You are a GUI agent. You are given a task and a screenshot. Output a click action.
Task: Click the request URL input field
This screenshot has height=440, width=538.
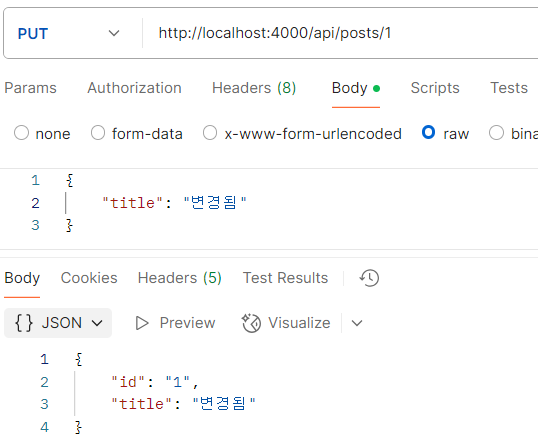(340, 33)
